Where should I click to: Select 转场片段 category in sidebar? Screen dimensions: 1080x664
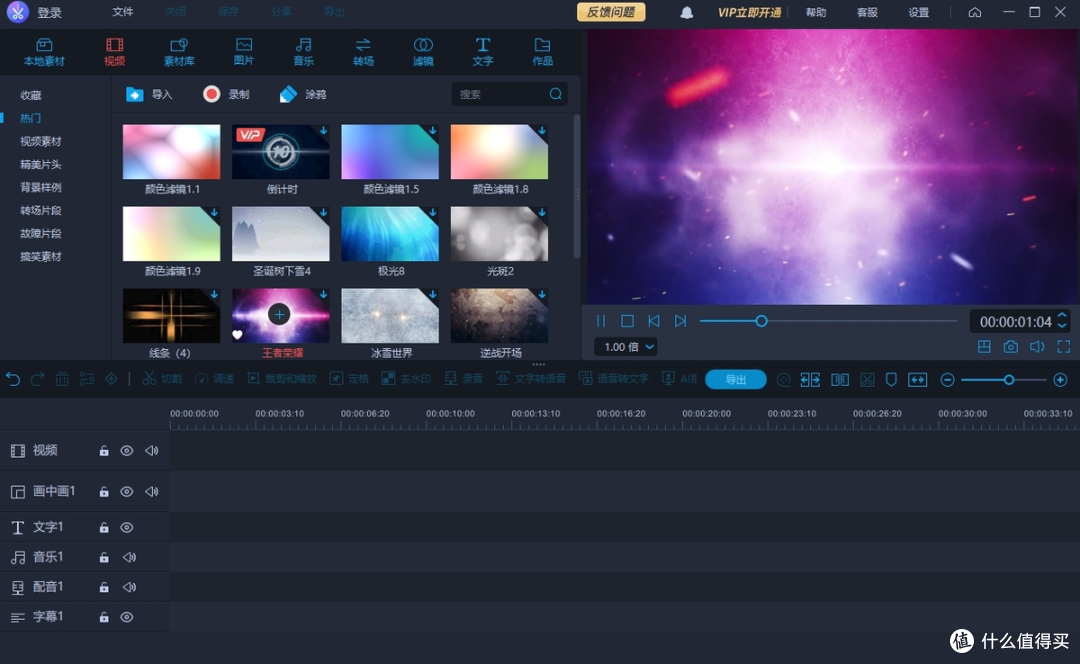point(41,210)
